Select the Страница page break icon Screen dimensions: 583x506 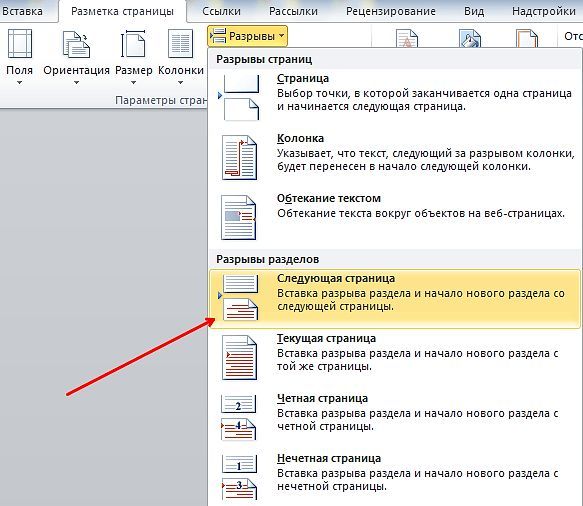(240, 97)
